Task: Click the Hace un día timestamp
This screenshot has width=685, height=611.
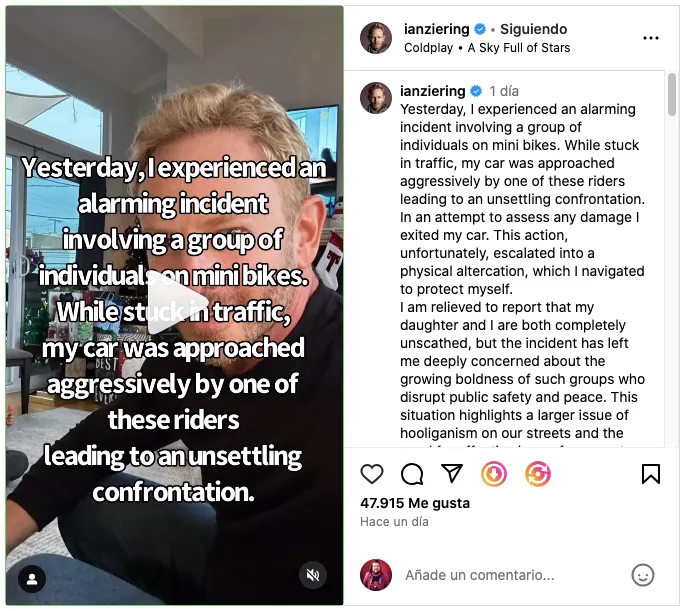Action: coord(394,522)
